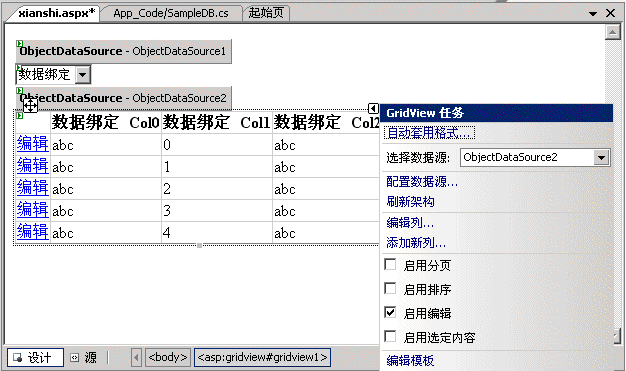Select the <asp:gridview#gridview1> tag

pos(262,357)
